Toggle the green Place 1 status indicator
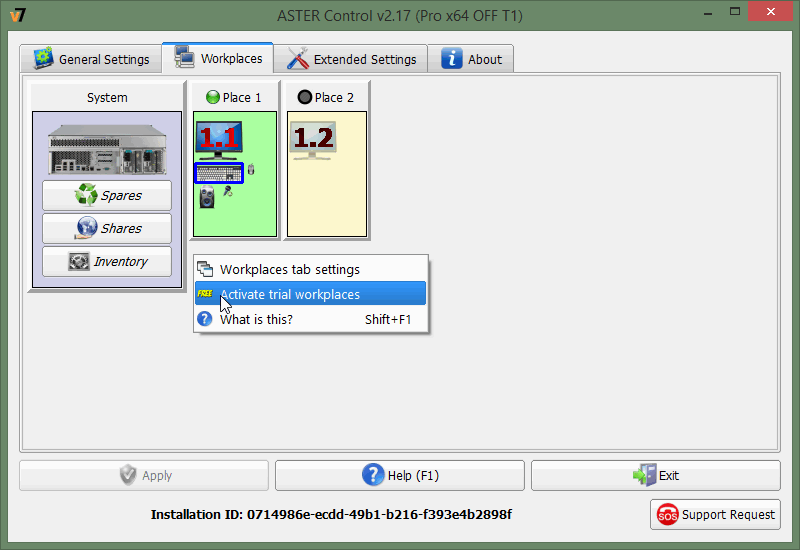The height and width of the screenshot is (550, 800). 212,97
